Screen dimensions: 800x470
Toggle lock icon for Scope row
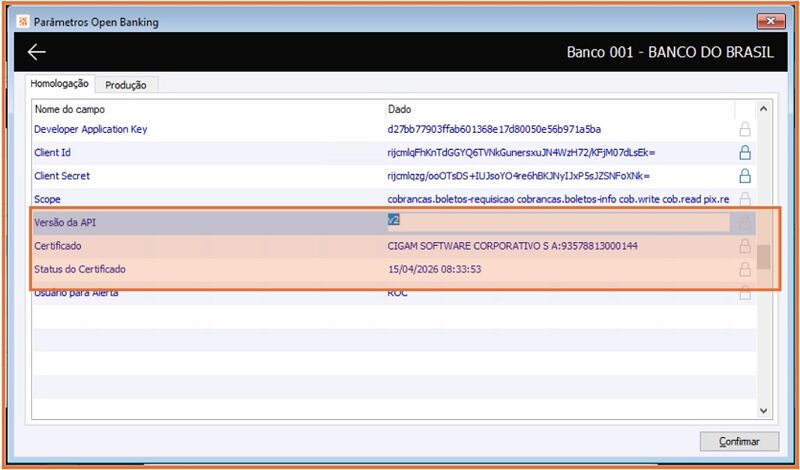tap(745, 199)
